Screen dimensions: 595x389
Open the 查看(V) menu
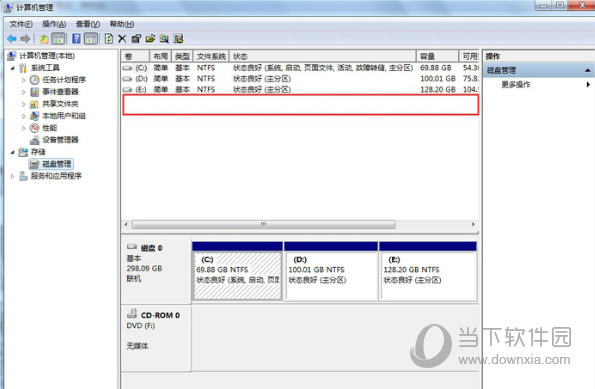point(88,24)
